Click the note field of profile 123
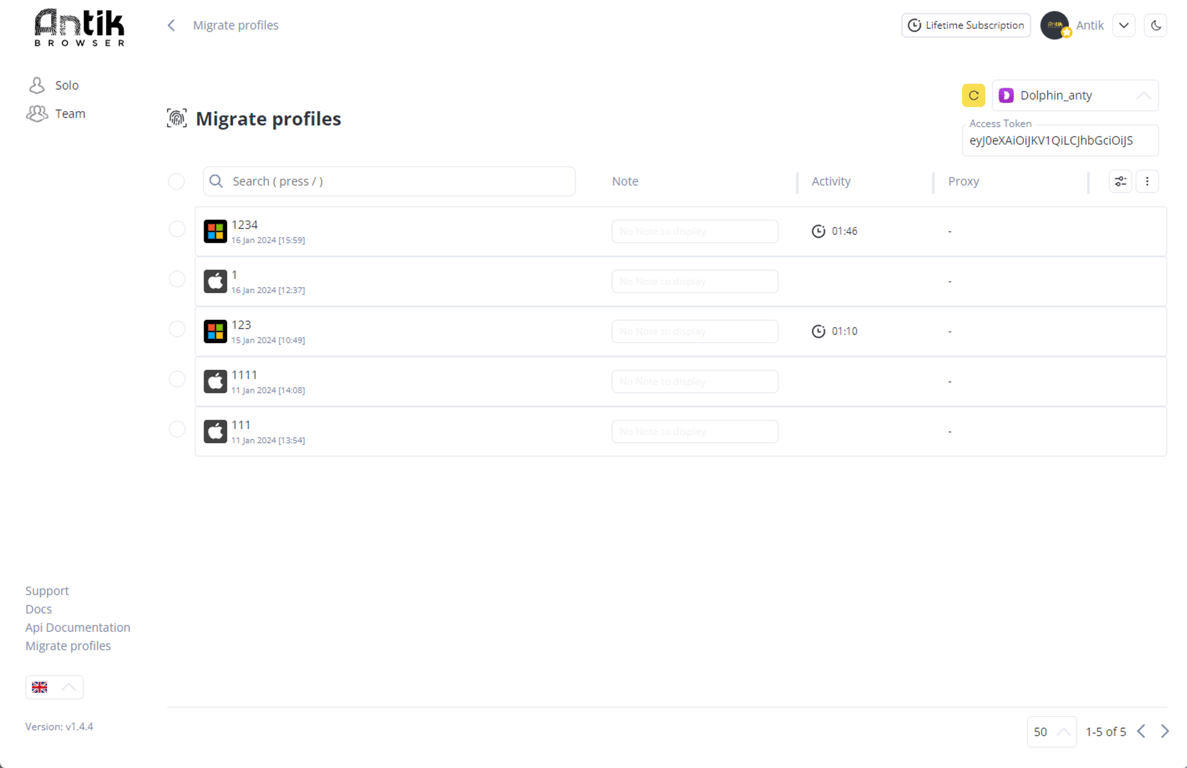This screenshot has height=768, width=1187. point(695,331)
